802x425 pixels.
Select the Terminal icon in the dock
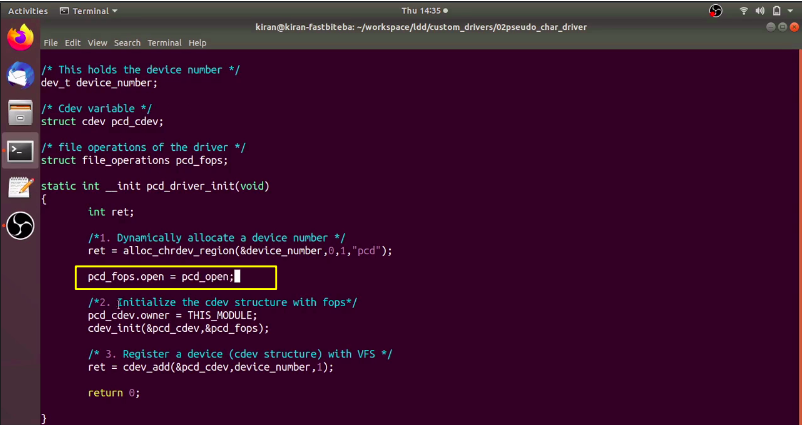point(20,151)
